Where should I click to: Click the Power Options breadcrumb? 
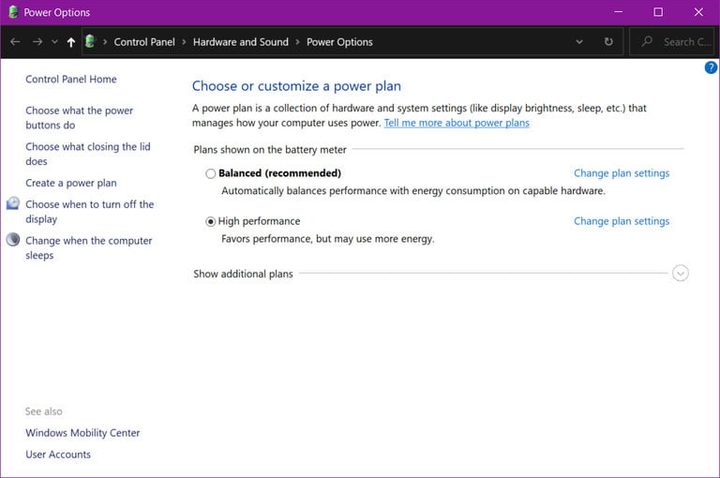[339, 42]
